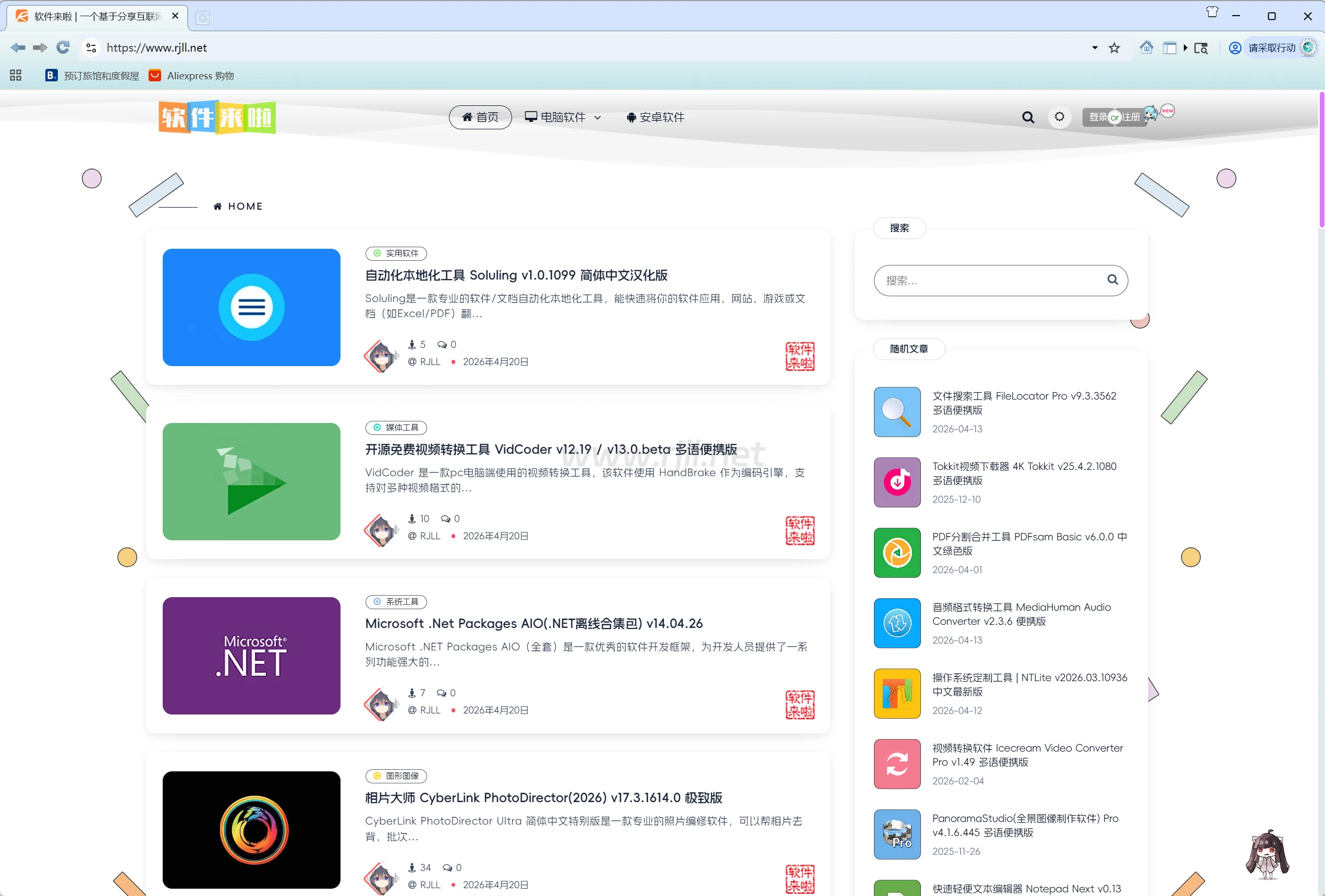The width and height of the screenshot is (1325, 896).
Task: Bookmark this page with star icon
Action: pyautogui.click(x=1114, y=48)
